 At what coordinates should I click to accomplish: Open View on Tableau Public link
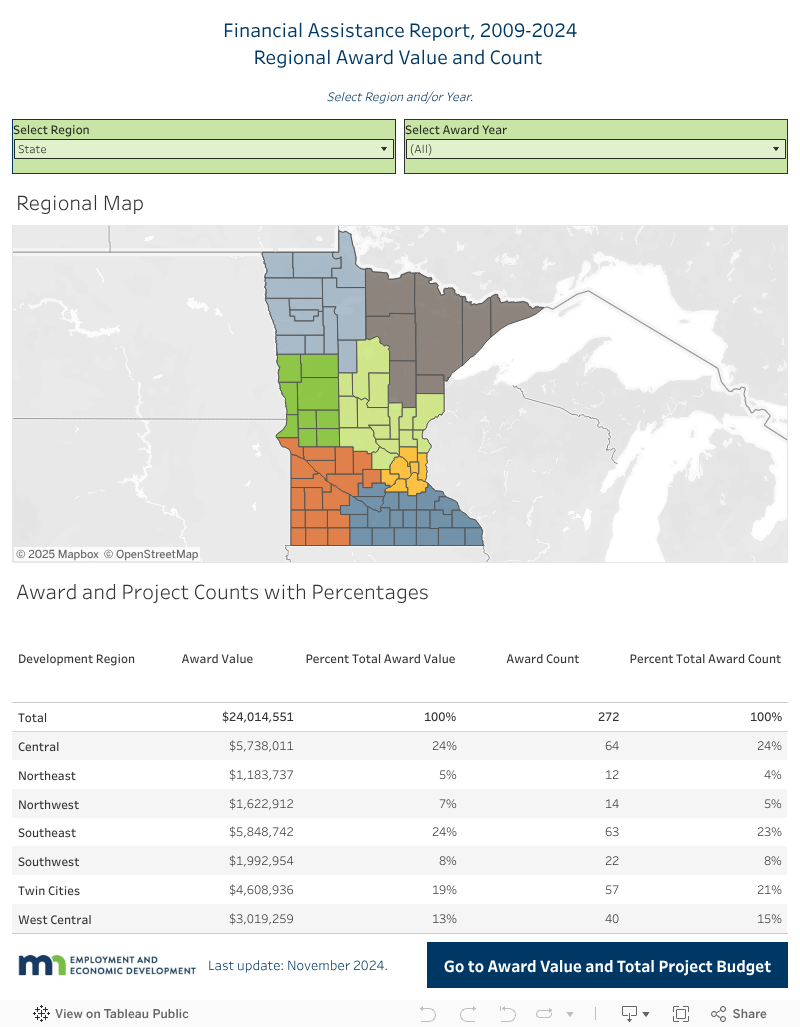point(121,1013)
